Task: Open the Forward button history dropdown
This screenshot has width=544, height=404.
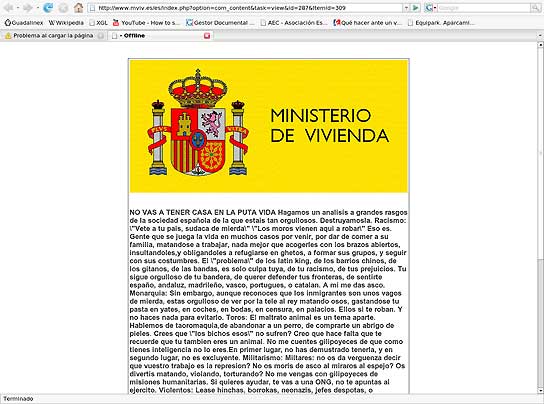Action: [x=37, y=8]
